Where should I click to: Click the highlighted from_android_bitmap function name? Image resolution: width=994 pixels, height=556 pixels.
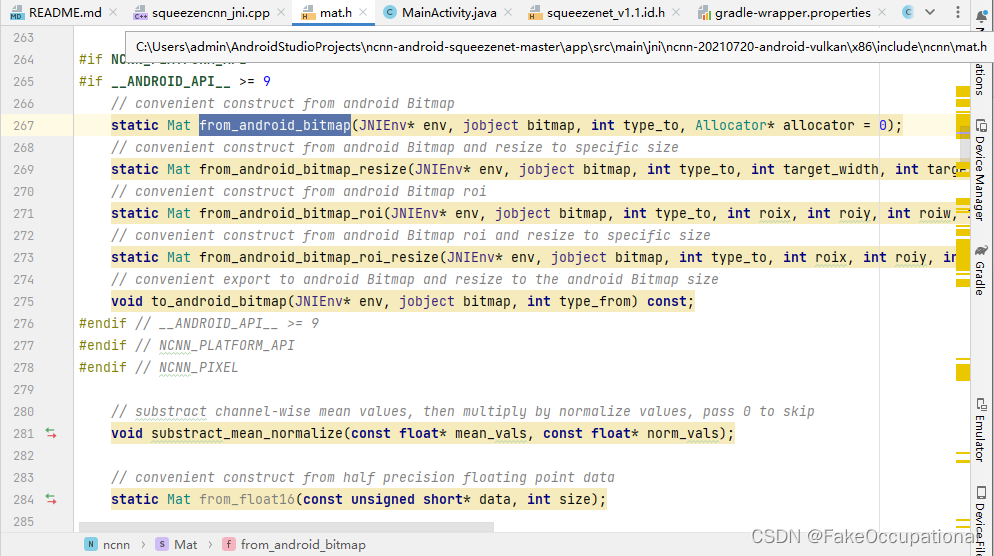click(274, 126)
